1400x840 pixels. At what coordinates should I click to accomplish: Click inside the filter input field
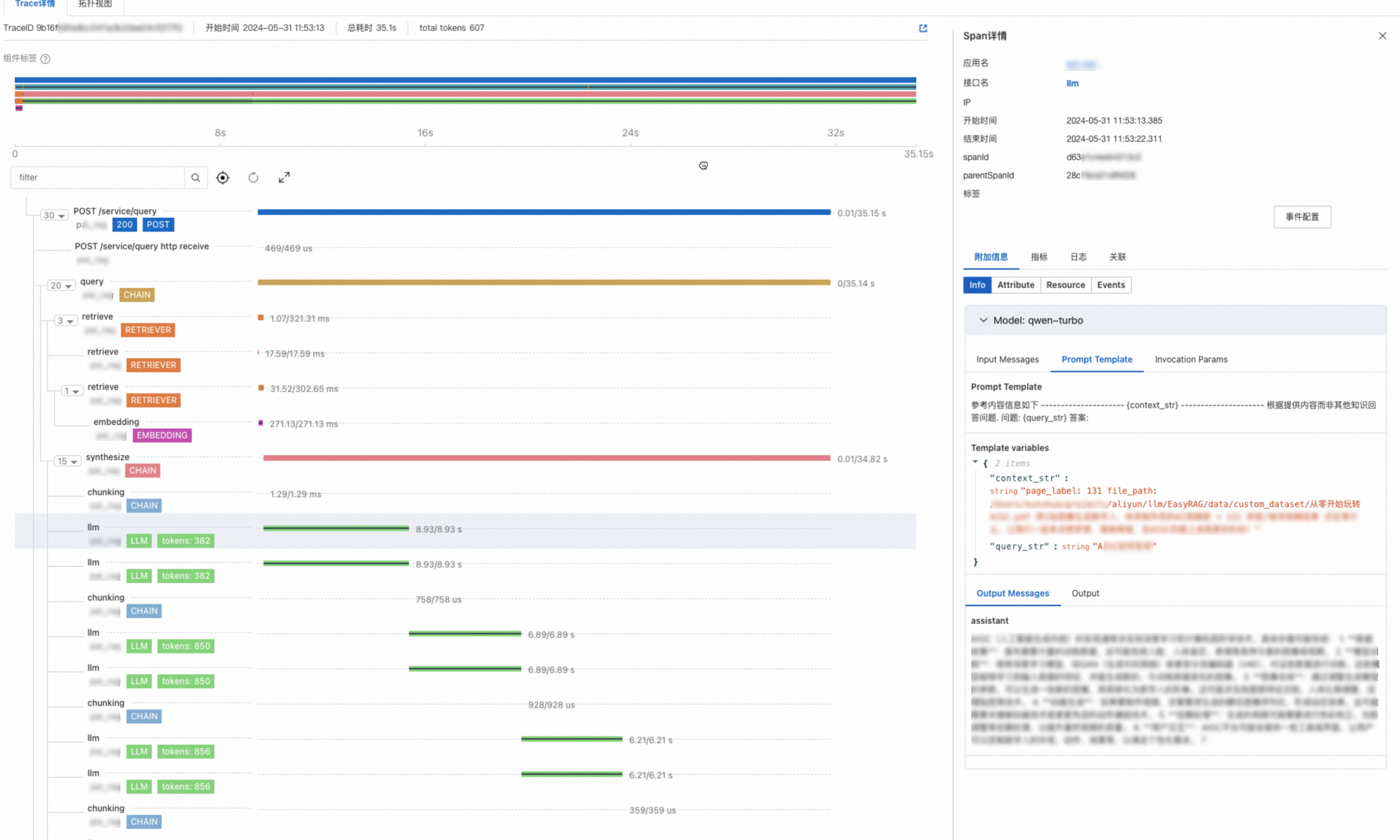pos(98,177)
